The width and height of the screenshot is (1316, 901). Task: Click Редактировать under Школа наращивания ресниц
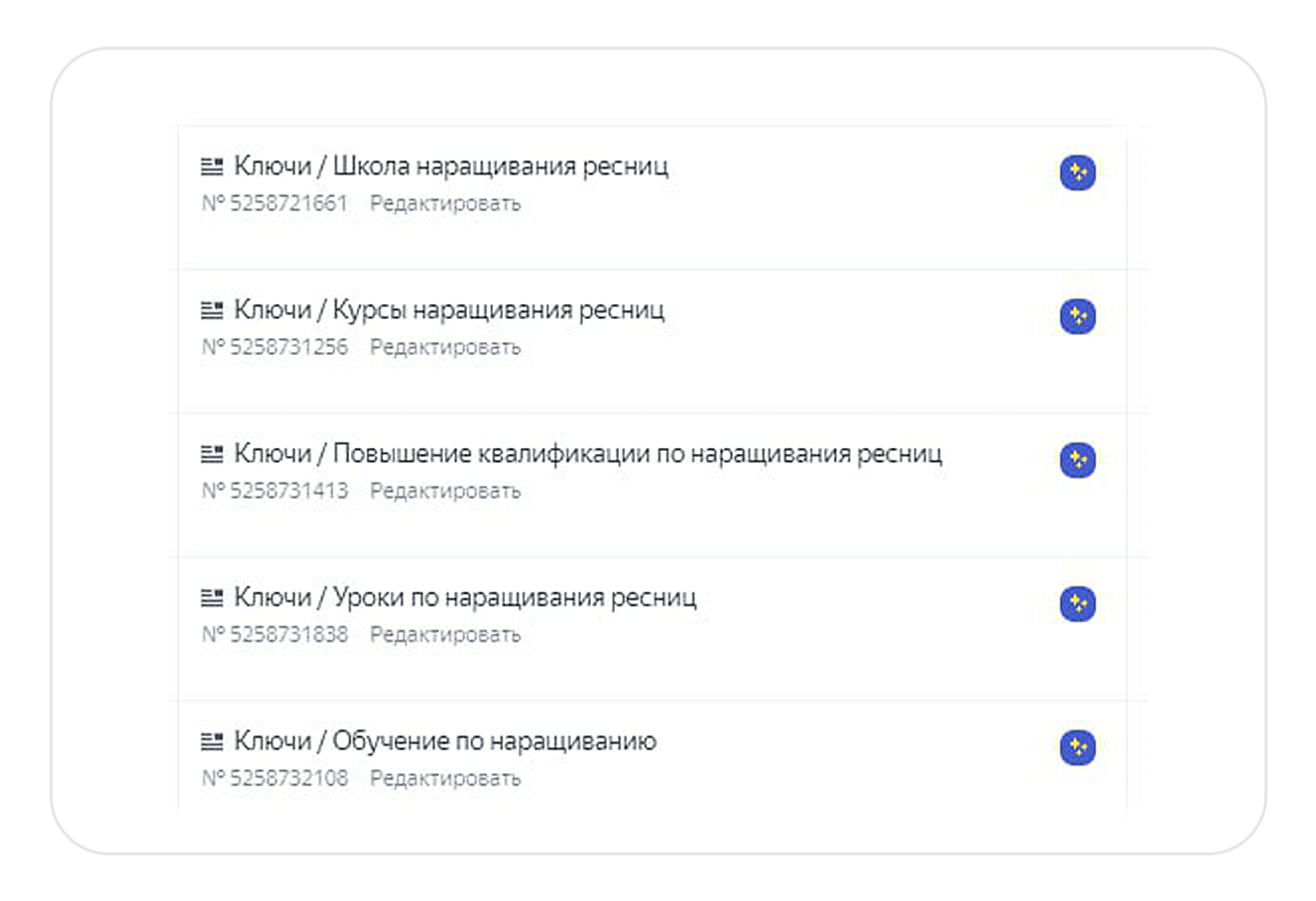click(444, 204)
